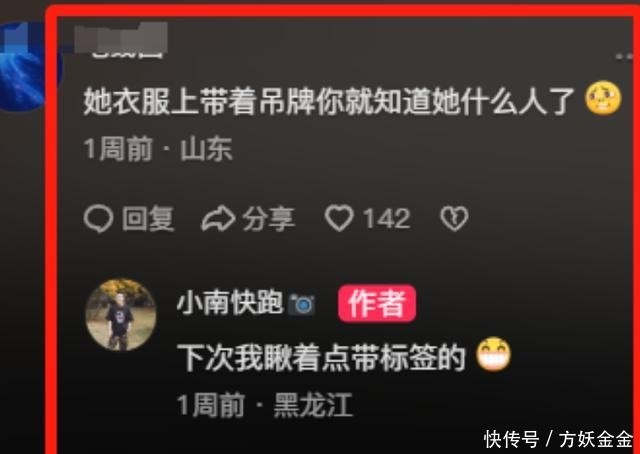Like the comment with the heart icon
This screenshot has width=640, height=454.
[339, 218]
